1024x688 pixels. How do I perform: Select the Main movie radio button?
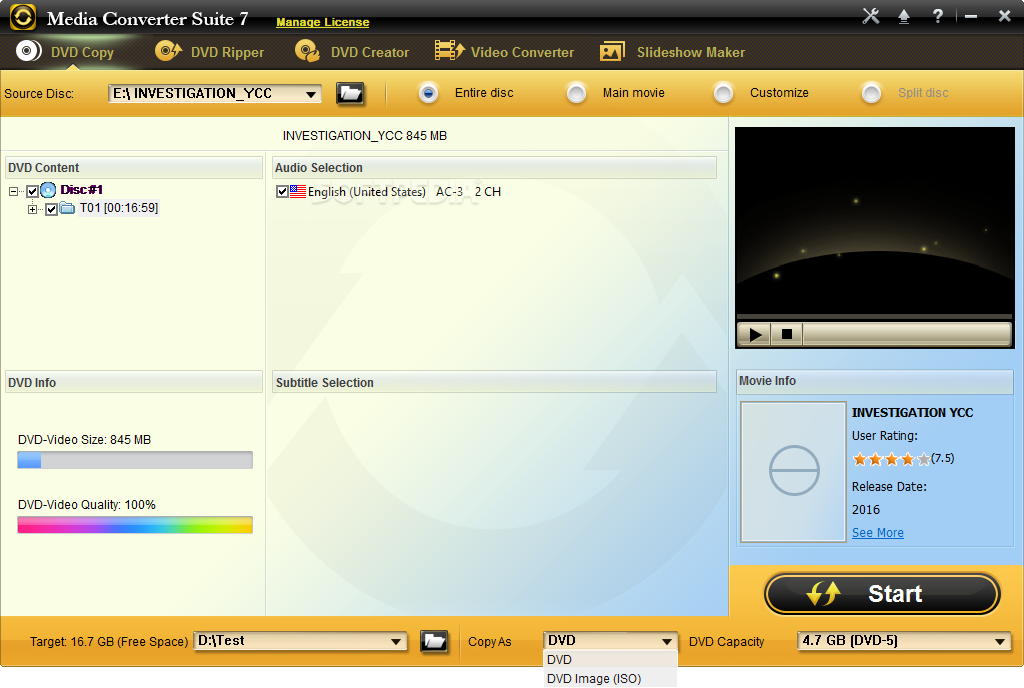click(x=576, y=93)
